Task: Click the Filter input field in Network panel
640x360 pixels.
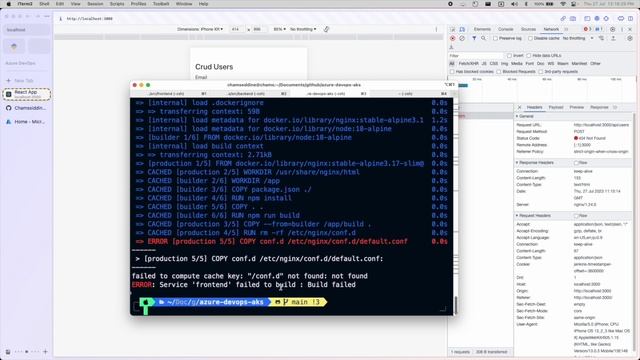Action: [476, 56]
